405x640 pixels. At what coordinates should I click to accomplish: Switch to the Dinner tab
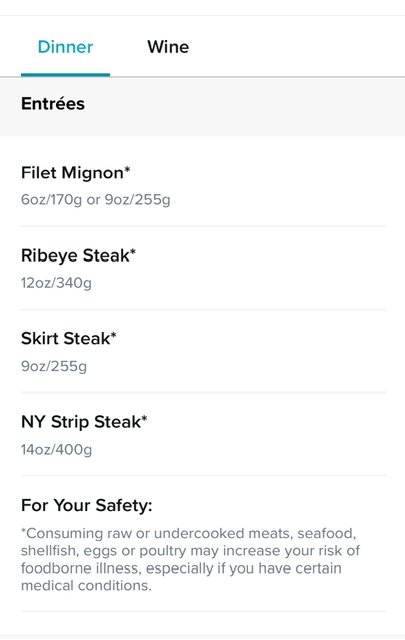pos(65,47)
